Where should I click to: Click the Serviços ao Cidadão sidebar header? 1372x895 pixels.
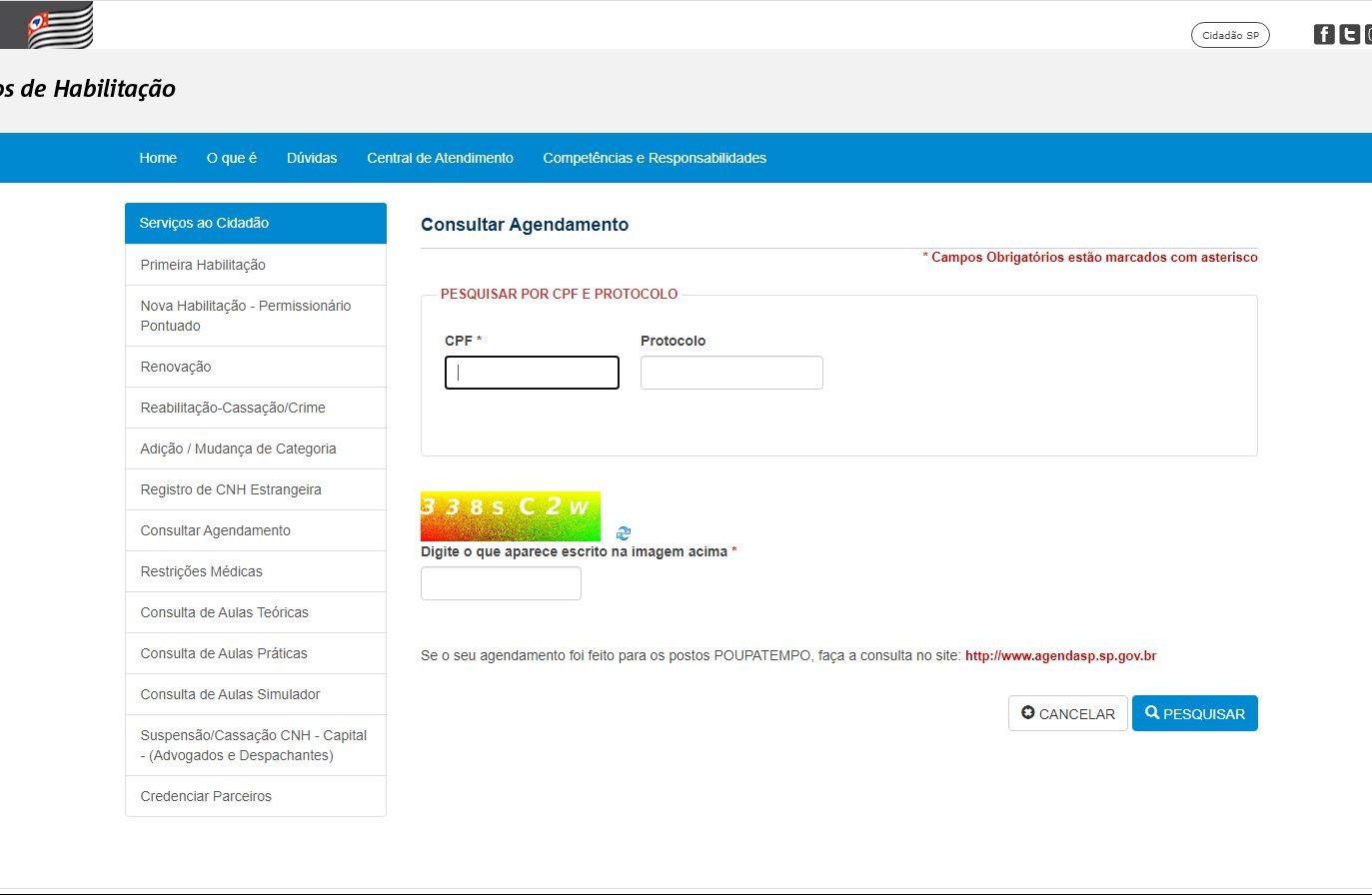[x=256, y=223]
